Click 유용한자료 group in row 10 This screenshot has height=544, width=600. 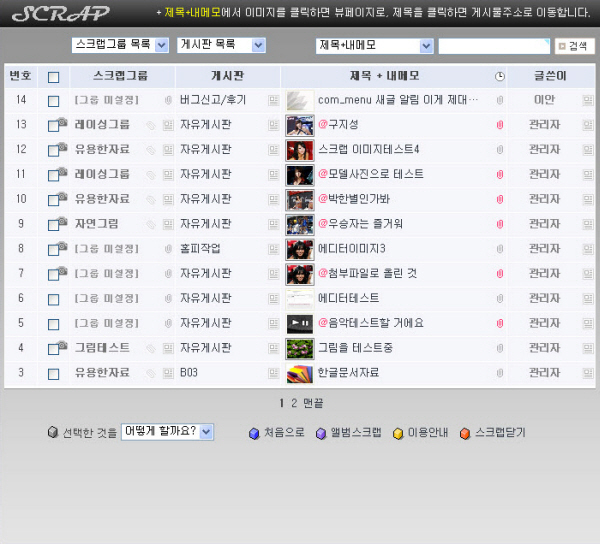(x=102, y=199)
